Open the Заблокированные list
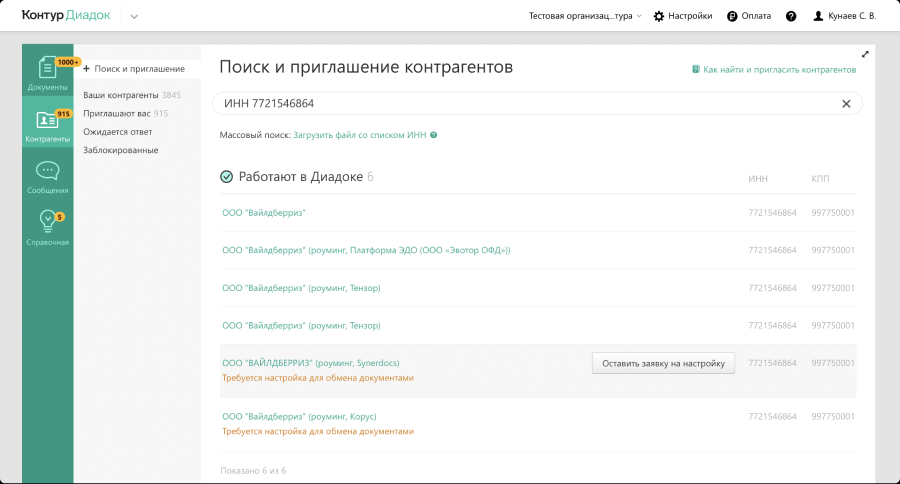 pyautogui.click(x=121, y=150)
